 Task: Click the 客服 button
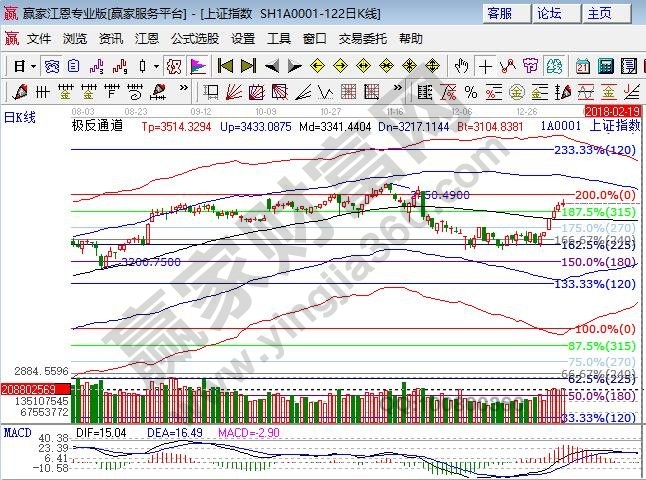point(500,13)
